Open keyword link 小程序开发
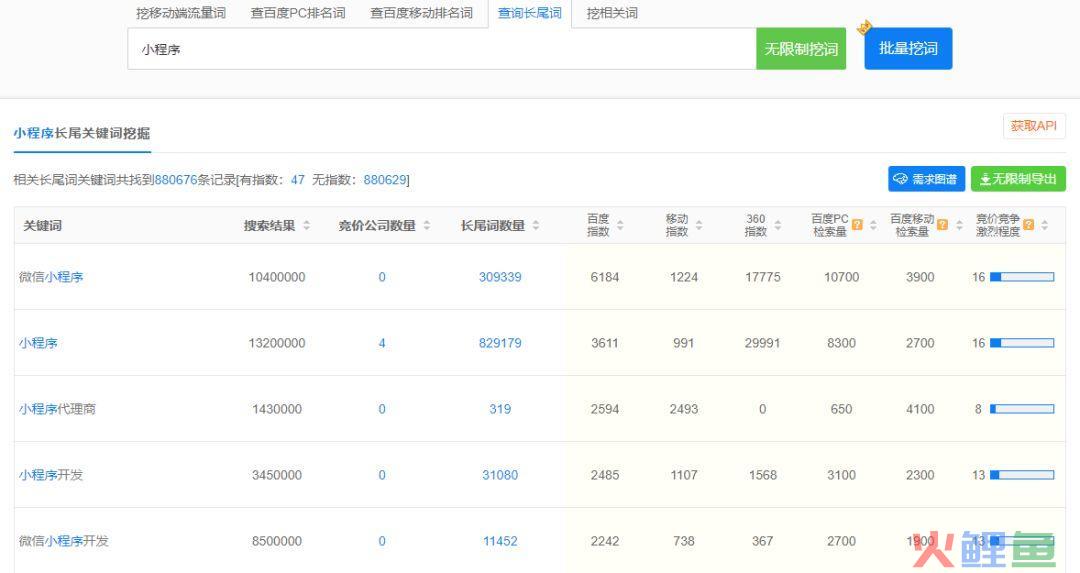This screenshot has width=1080, height=573. click(51, 475)
